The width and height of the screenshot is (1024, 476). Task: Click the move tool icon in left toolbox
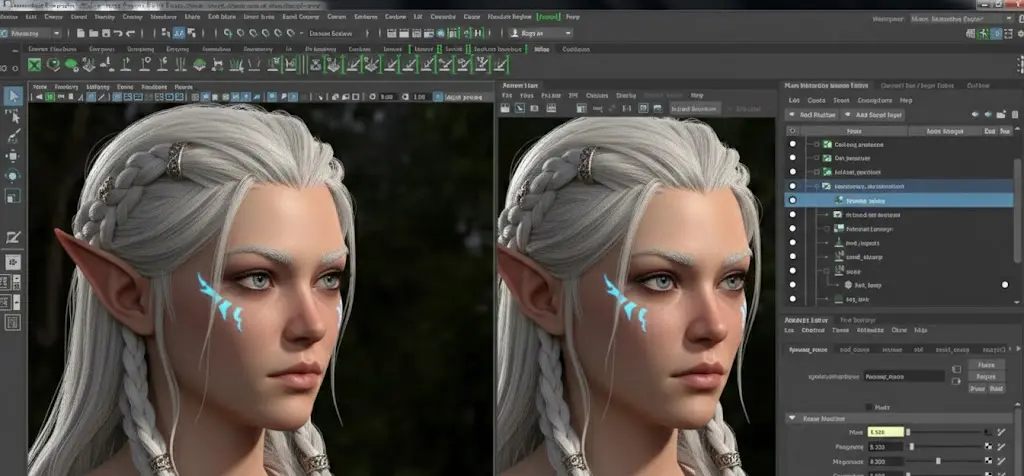(14, 156)
